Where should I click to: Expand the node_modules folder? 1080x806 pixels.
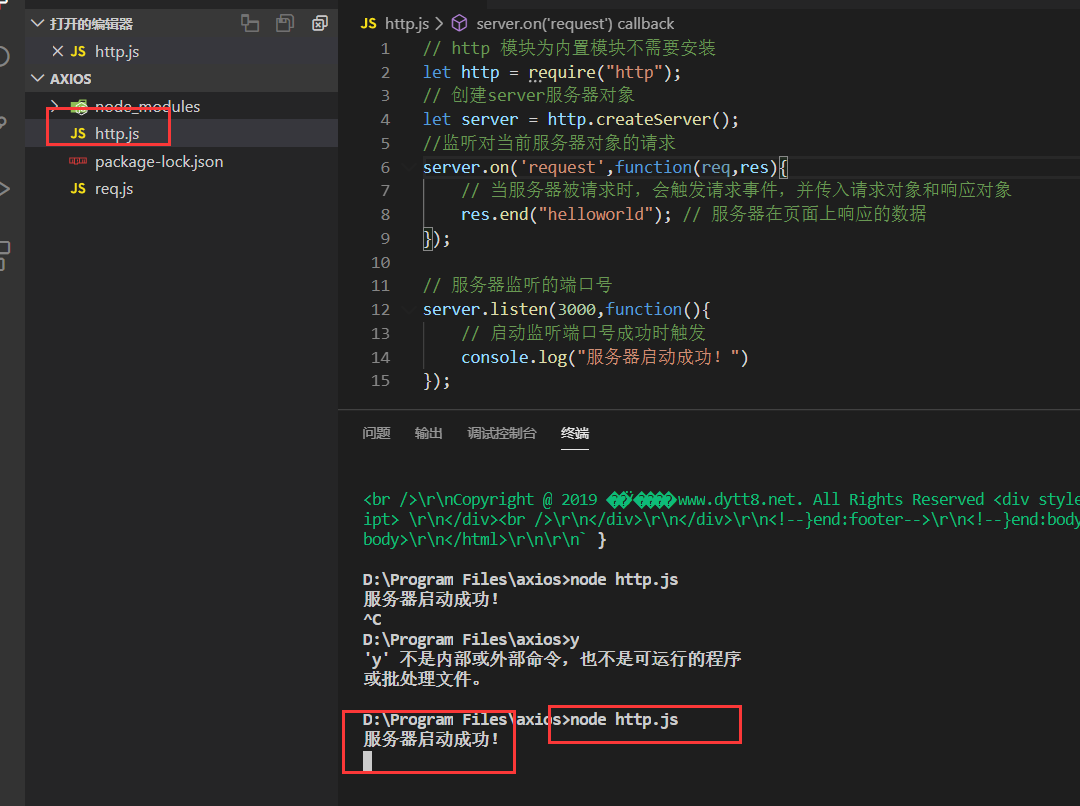pos(55,106)
